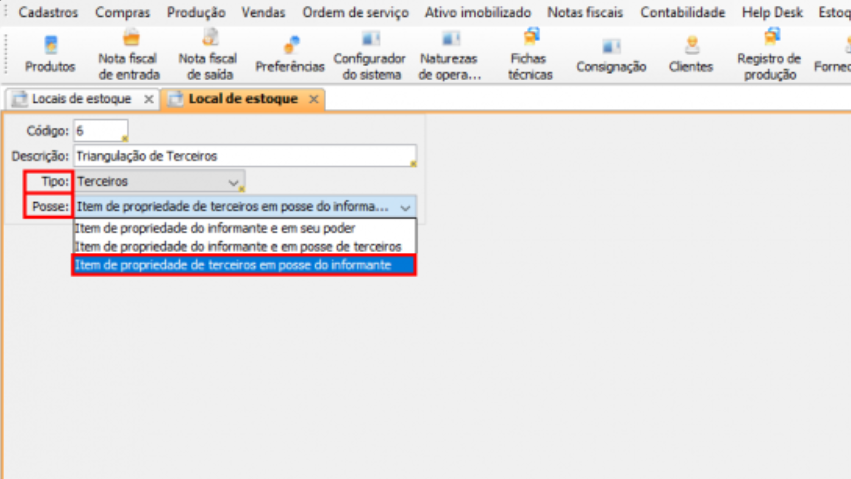
Task: Open the Consignação toolbar icon
Action: point(611,54)
